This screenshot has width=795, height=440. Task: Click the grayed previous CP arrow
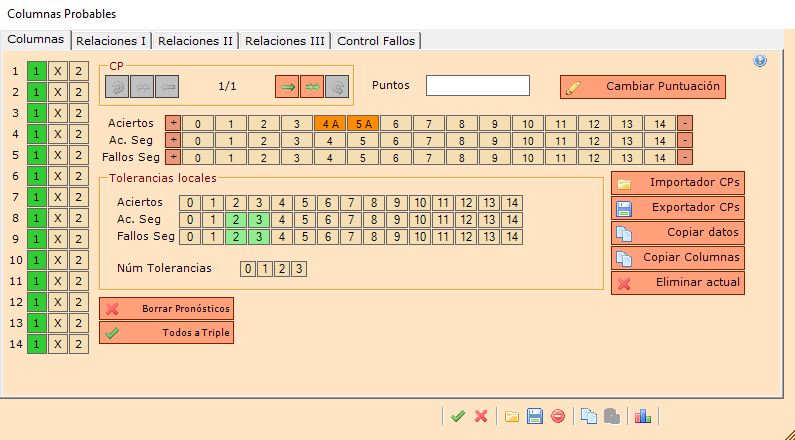[167, 87]
